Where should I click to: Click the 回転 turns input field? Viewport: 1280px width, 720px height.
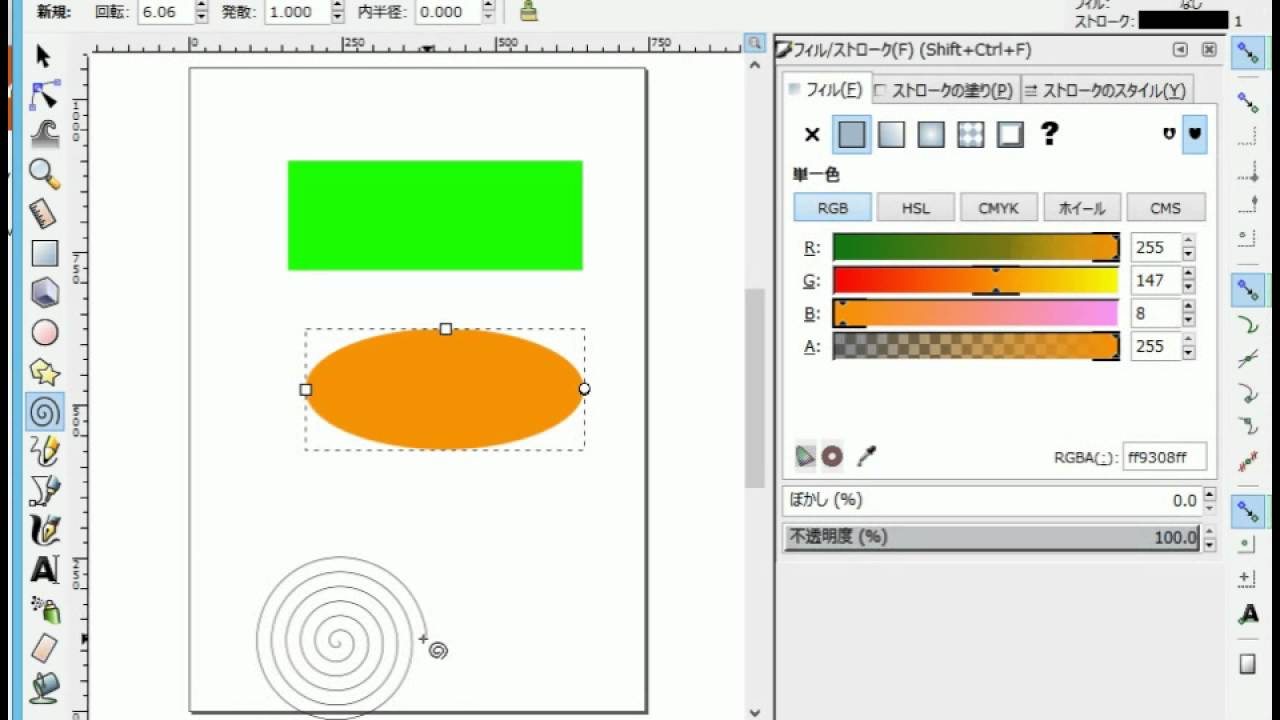click(x=164, y=12)
